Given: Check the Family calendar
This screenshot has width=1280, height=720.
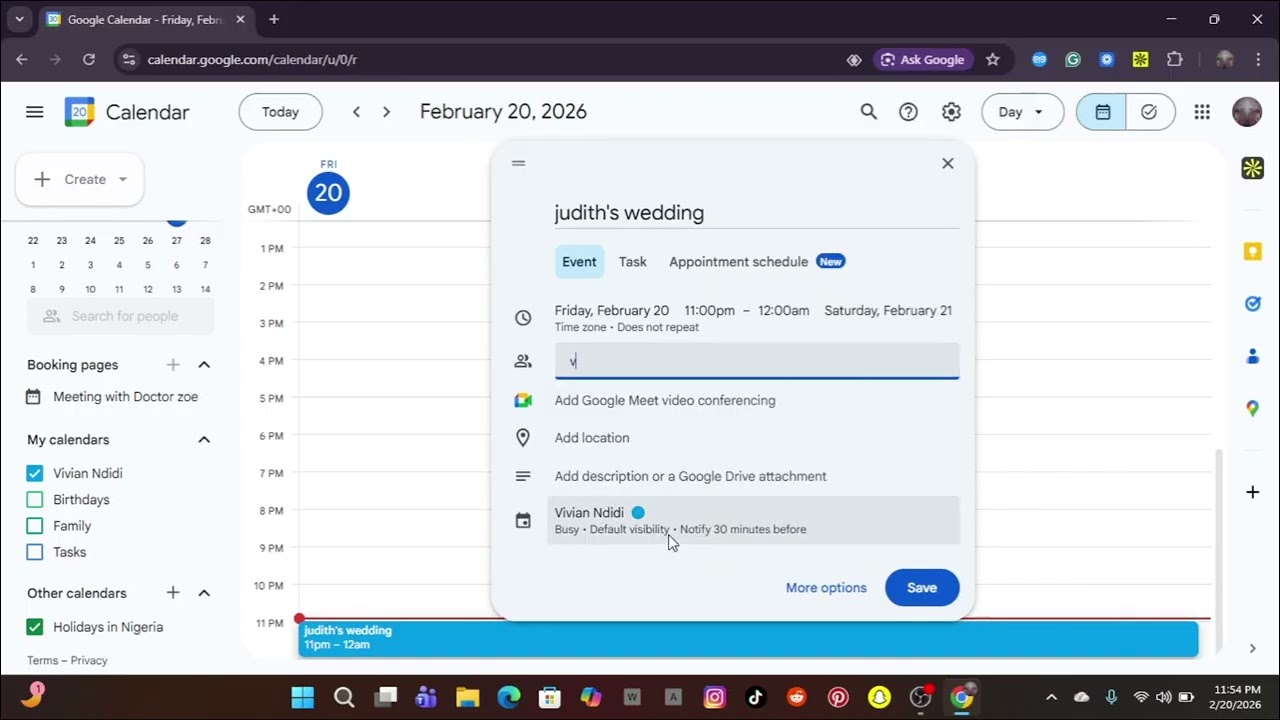Looking at the screenshot, I should (35, 525).
